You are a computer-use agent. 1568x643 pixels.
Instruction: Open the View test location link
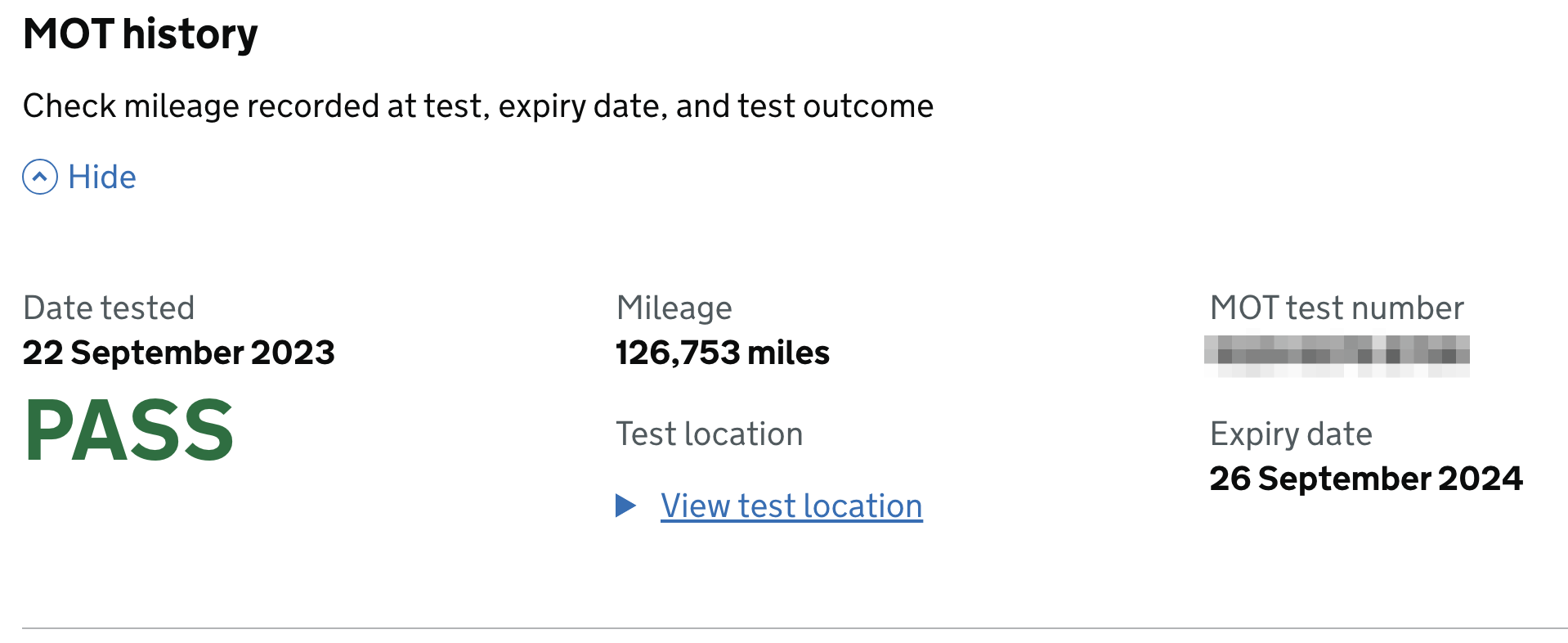coord(791,506)
